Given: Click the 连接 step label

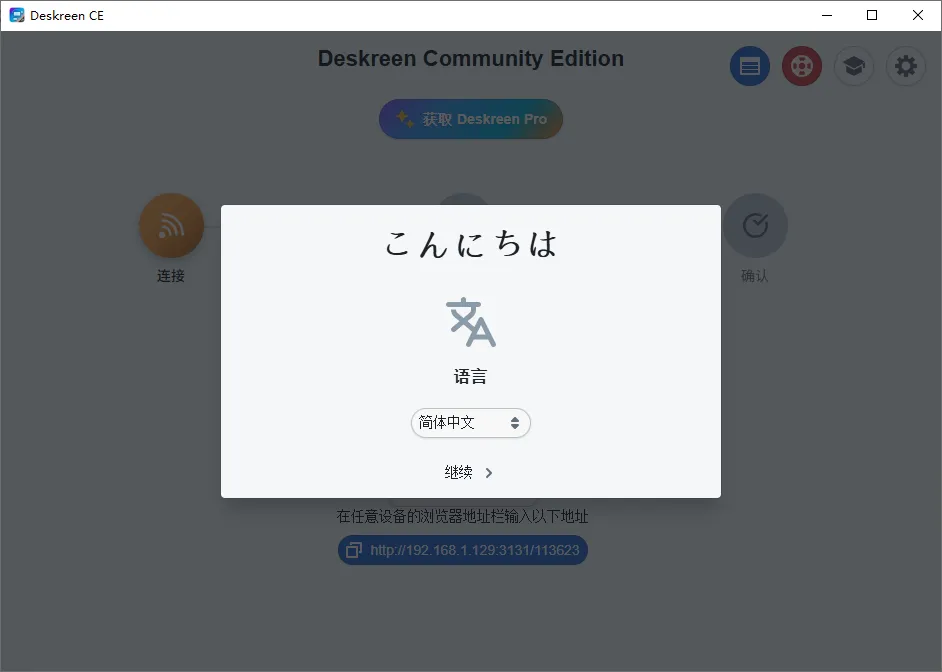Looking at the screenshot, I should click(171, 276).
